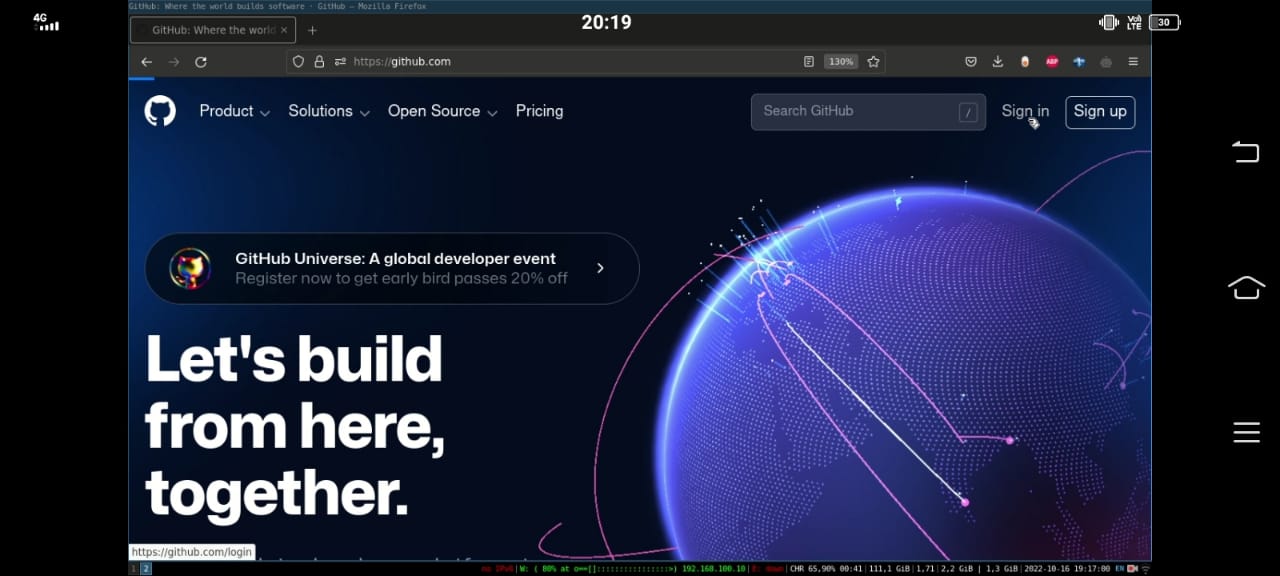Viewport: 1280px width, 576px height.
Task: Go back with the browser back arrow
Action: coord(147,62)
